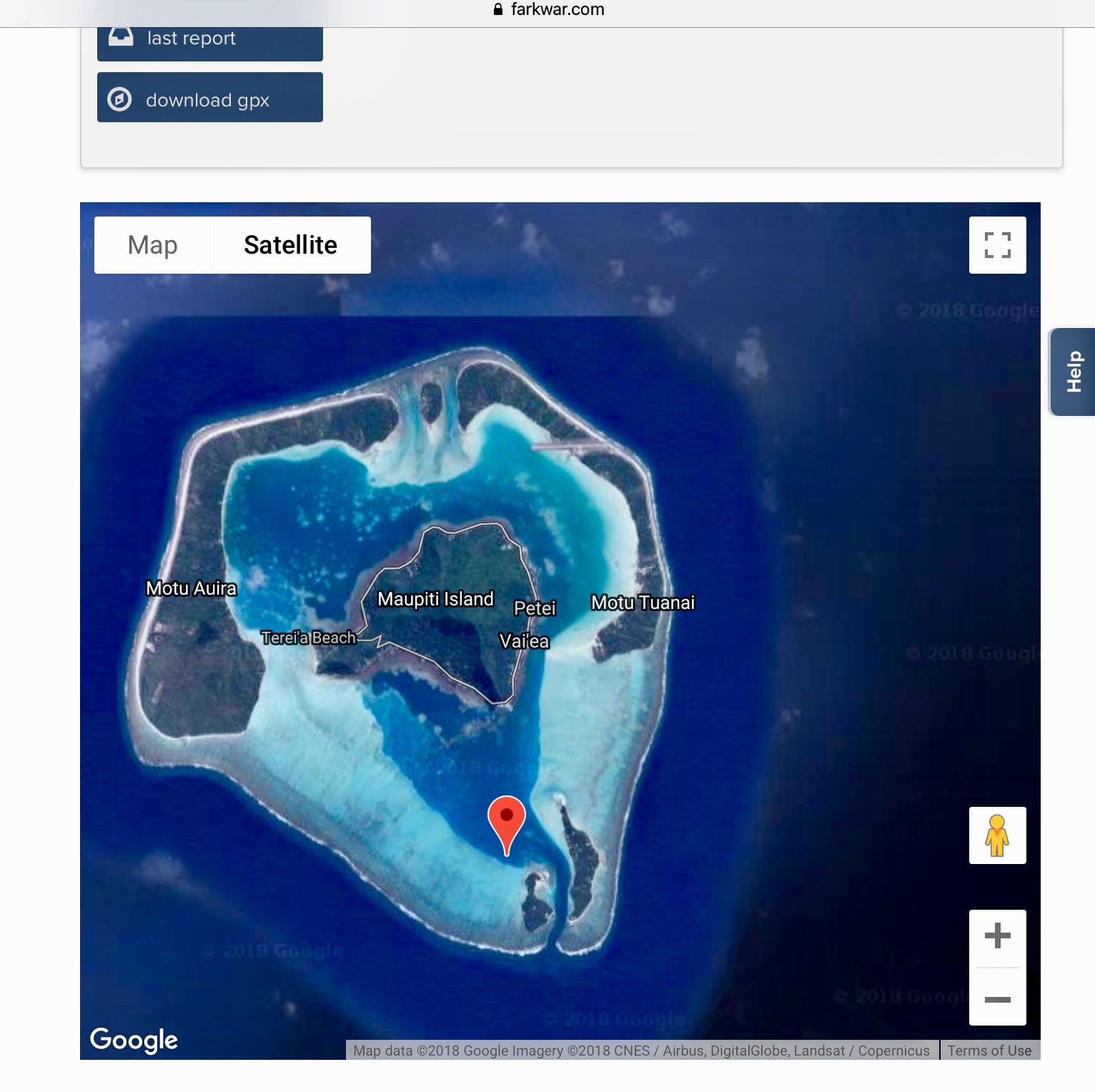Click the Terei'a Beach label

(x=308, y=637)
